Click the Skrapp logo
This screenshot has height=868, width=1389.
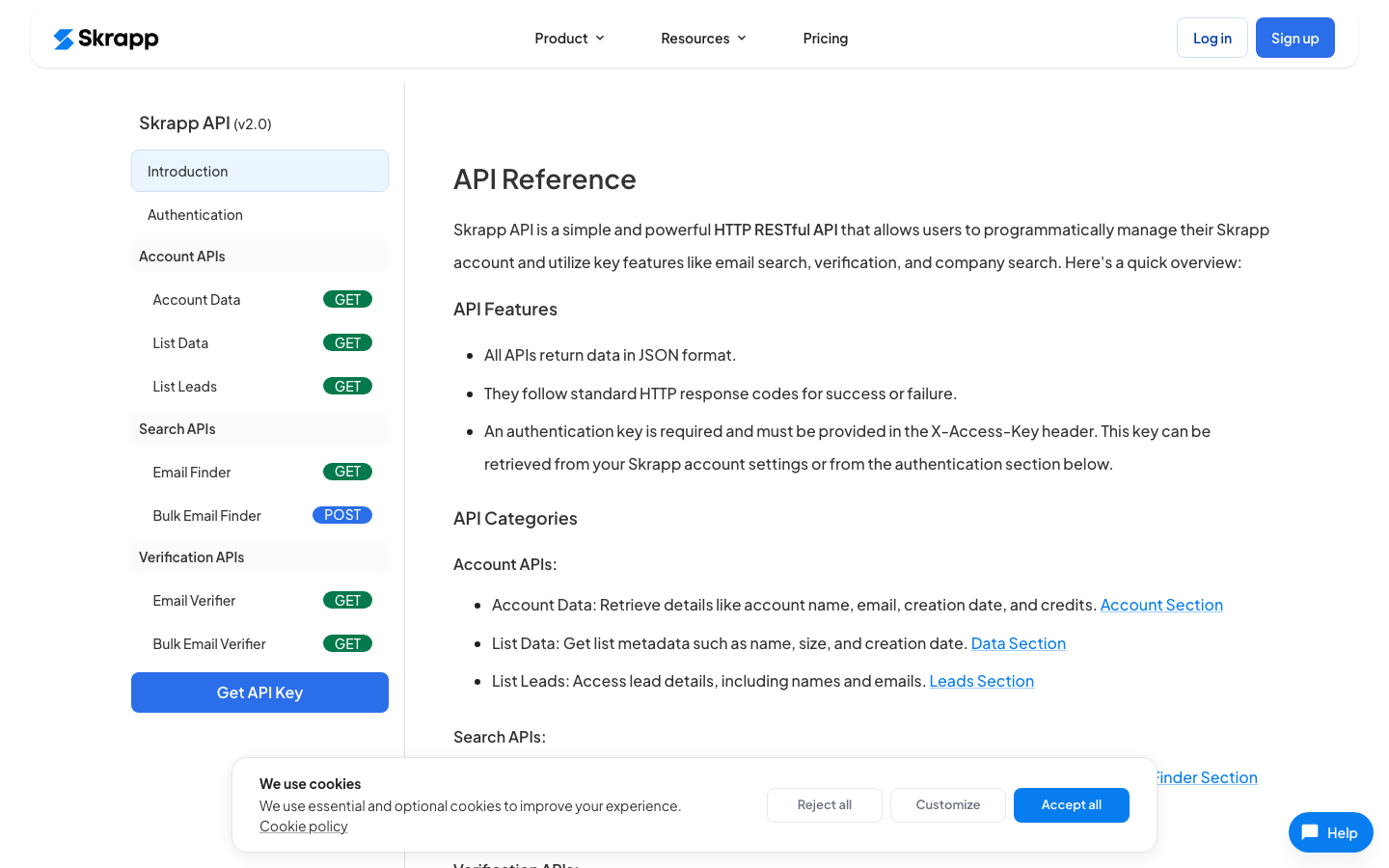click(x=106, y=39)
